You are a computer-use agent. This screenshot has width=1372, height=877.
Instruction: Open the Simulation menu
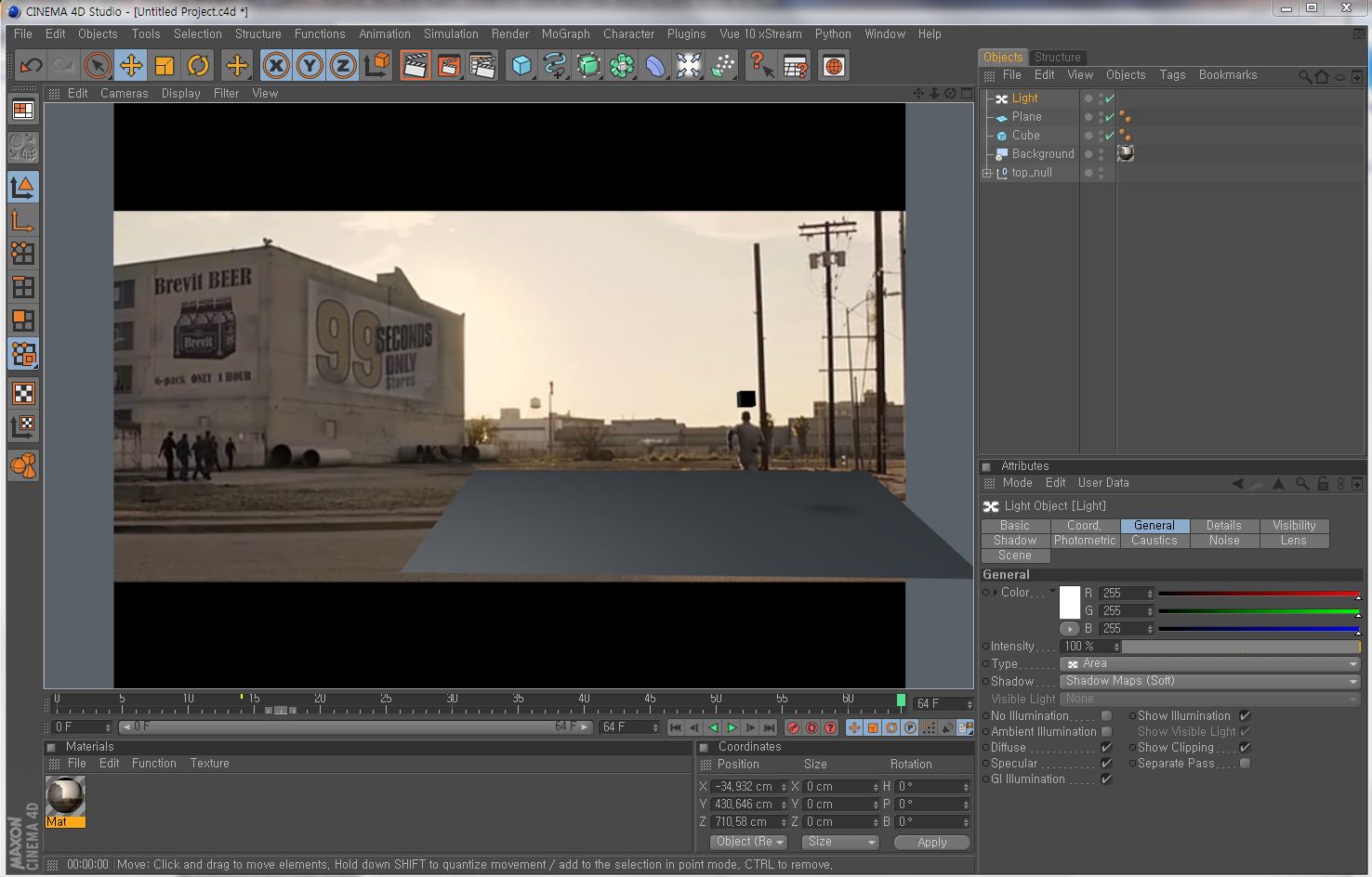point(451,34)
